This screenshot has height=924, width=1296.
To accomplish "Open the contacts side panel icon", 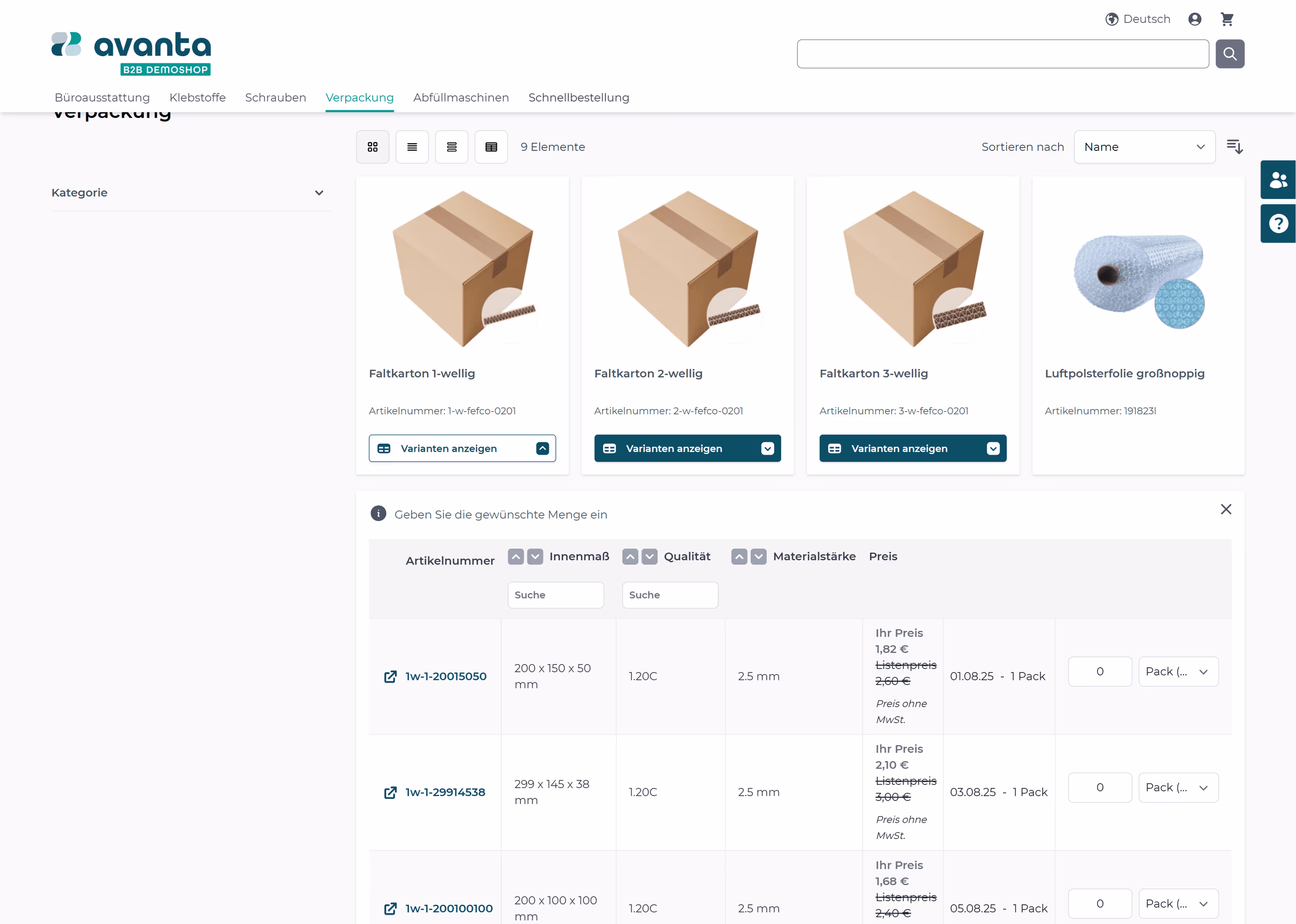I will [1278, 180].
